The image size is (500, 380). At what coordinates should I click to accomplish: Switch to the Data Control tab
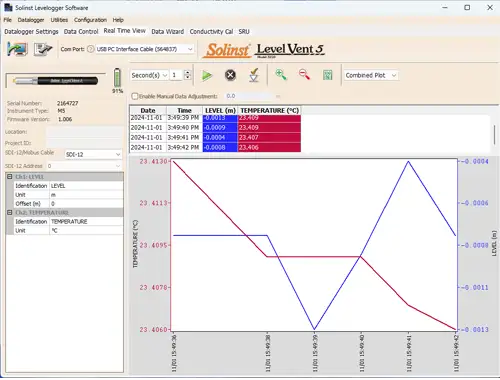pyautogui.click(x=81, y=31)
